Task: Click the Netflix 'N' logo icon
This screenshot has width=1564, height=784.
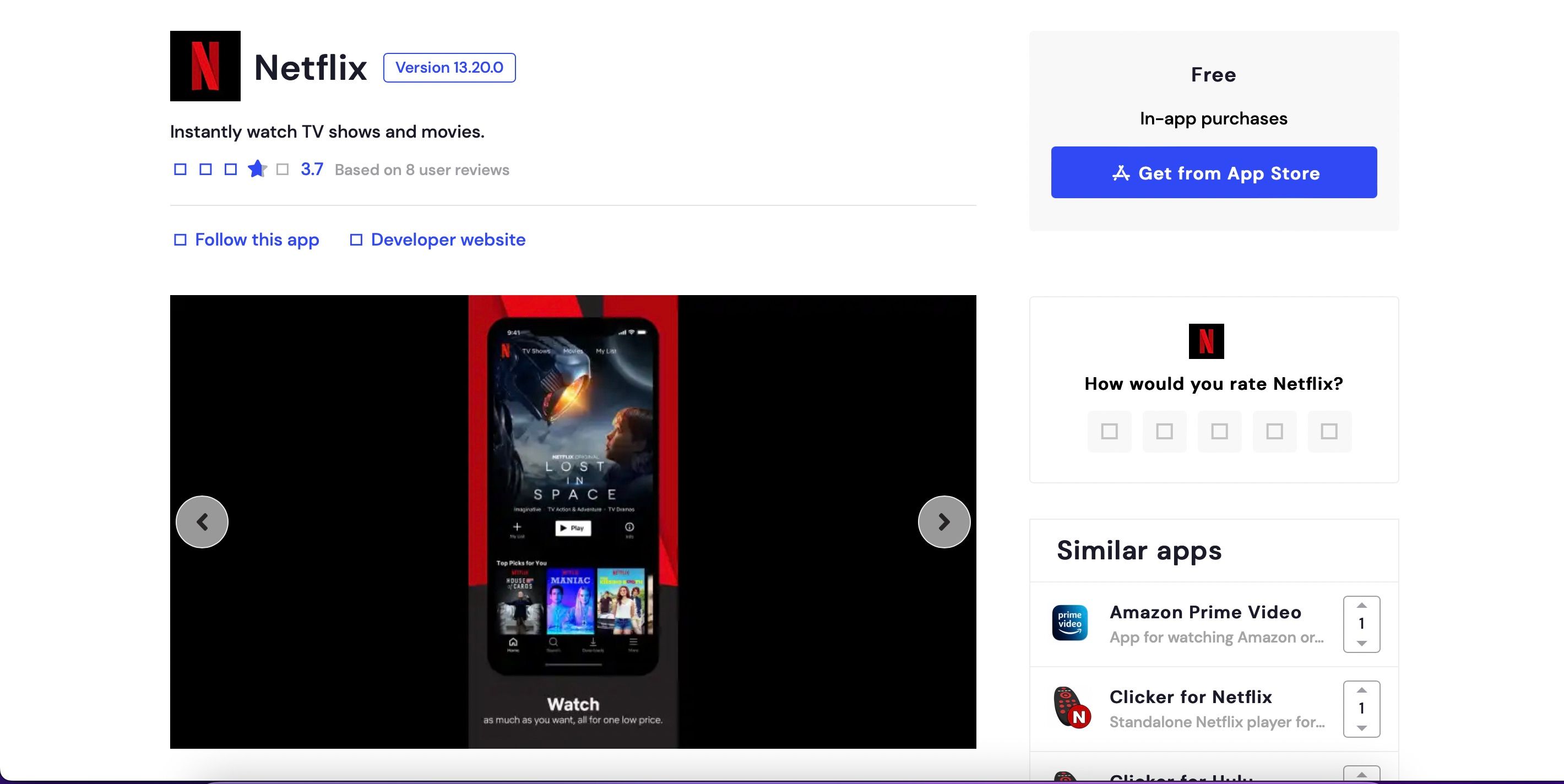Action: pos(205,66)
